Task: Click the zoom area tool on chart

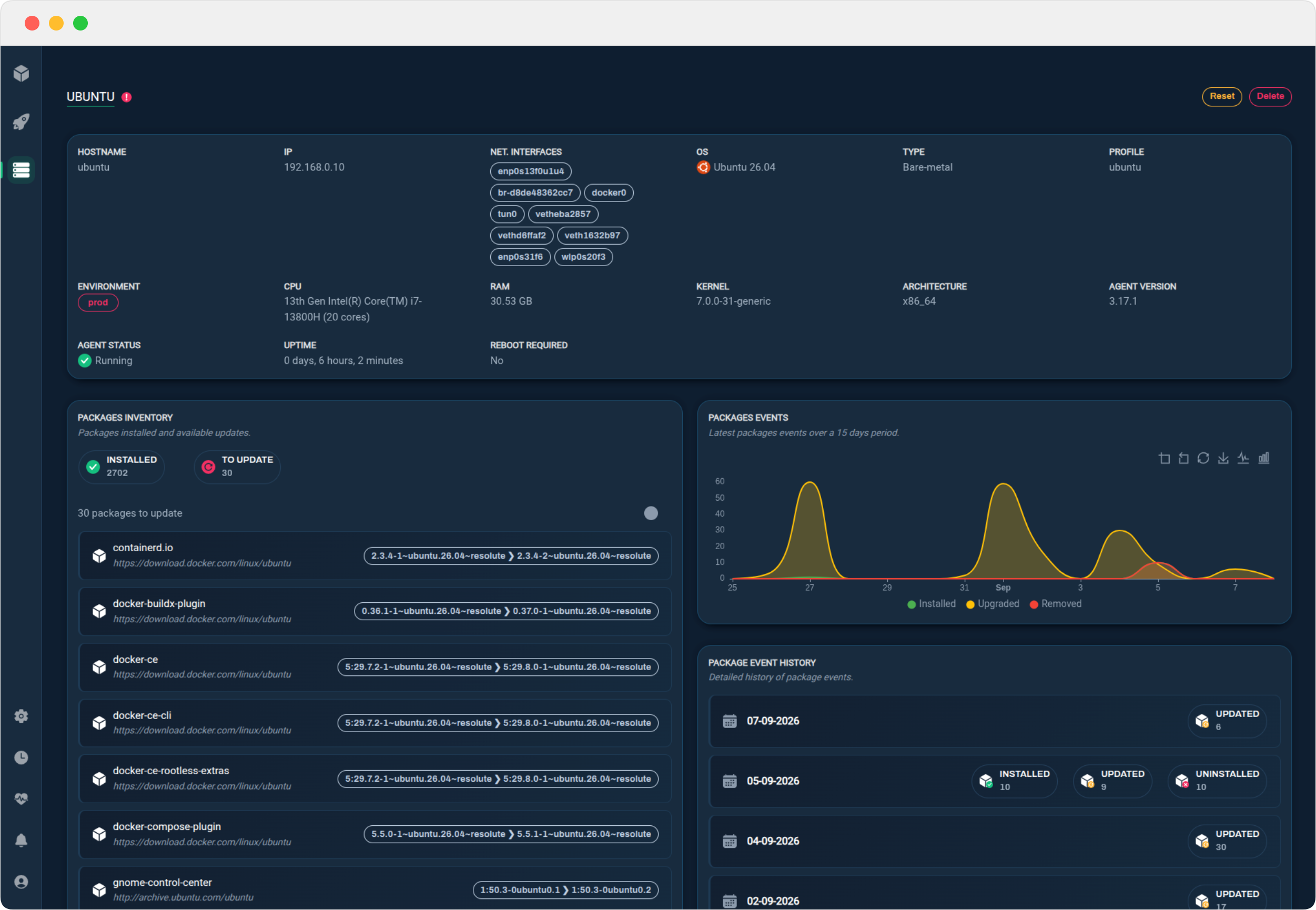Action: point(1165,459)
